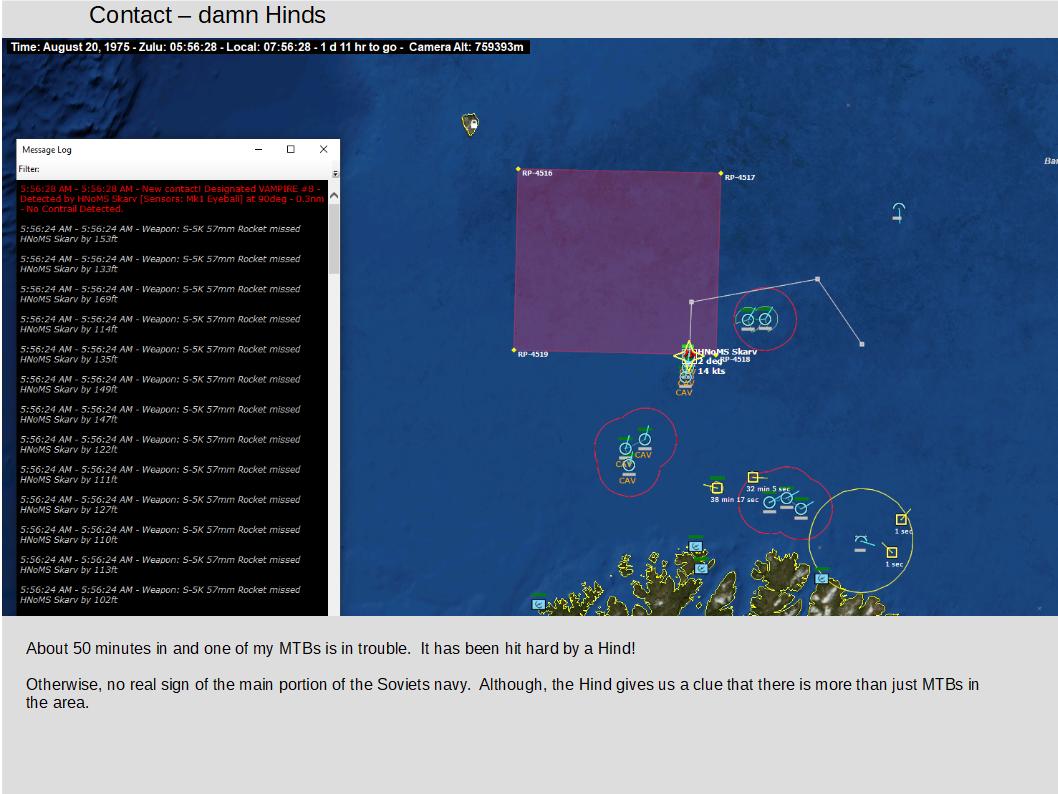This screenshot has height=794, width=1058.
Task: Click log entry rocket missed by 135ft
Action: pos(161,354)
